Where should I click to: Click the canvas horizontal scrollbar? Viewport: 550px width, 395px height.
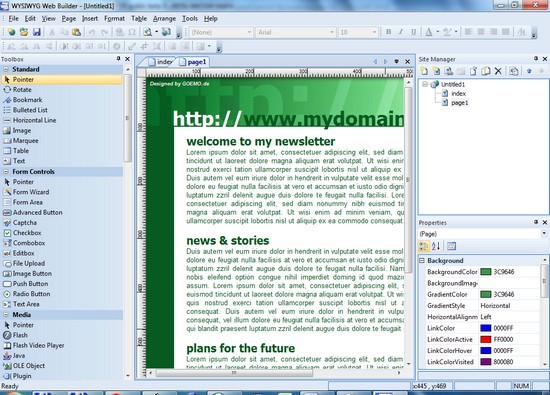pyautogui.click(x=234, y=373)
